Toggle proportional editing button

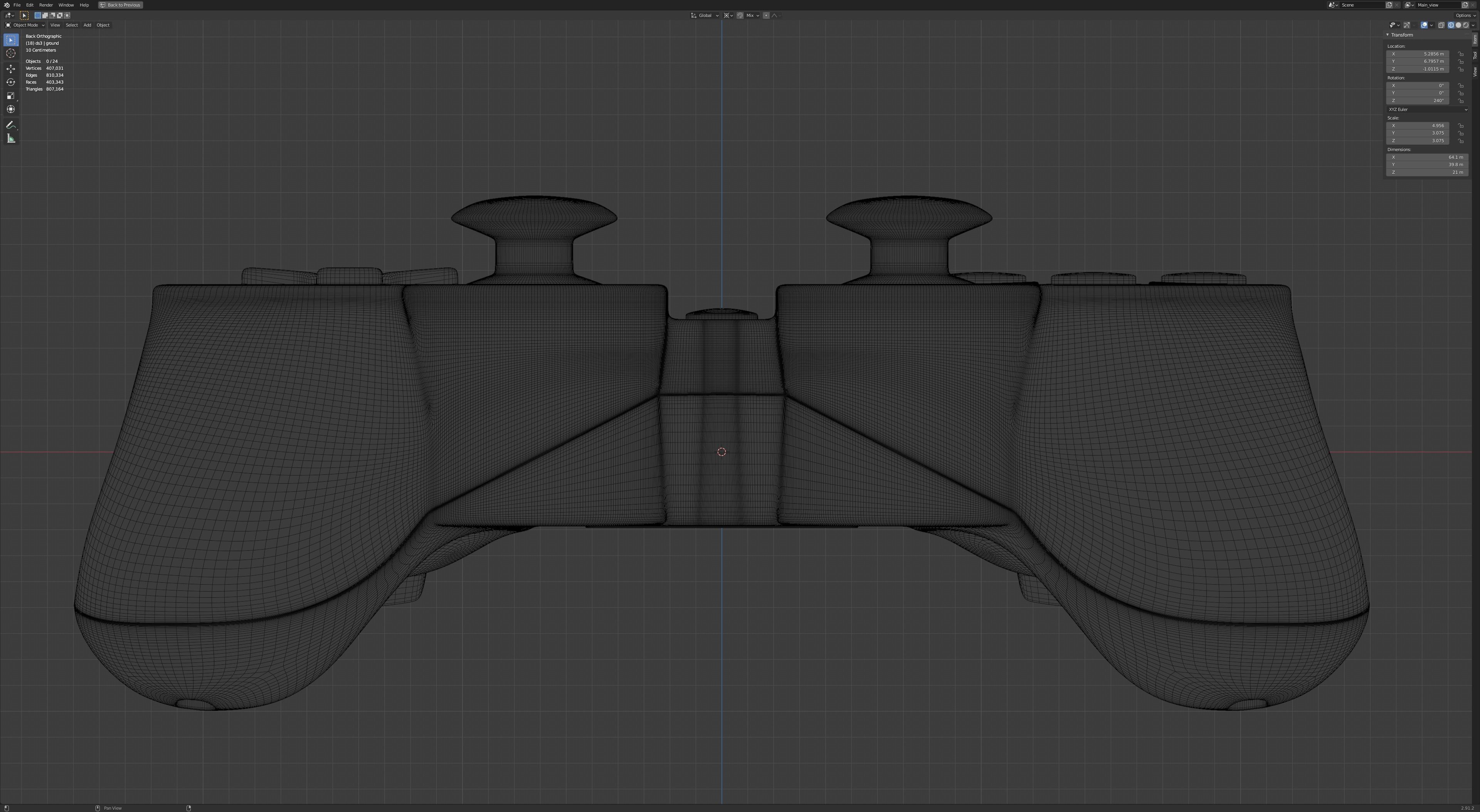tap(766, 15)
